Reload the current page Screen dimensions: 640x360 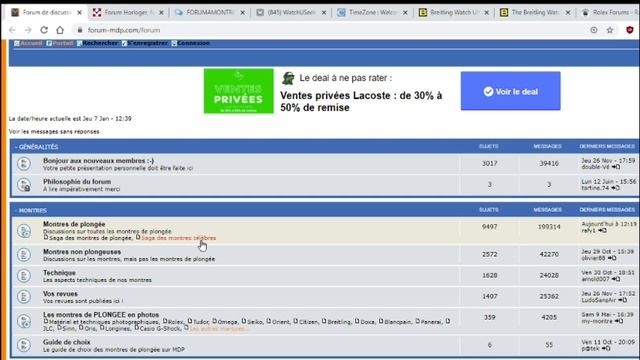(44, 30)
